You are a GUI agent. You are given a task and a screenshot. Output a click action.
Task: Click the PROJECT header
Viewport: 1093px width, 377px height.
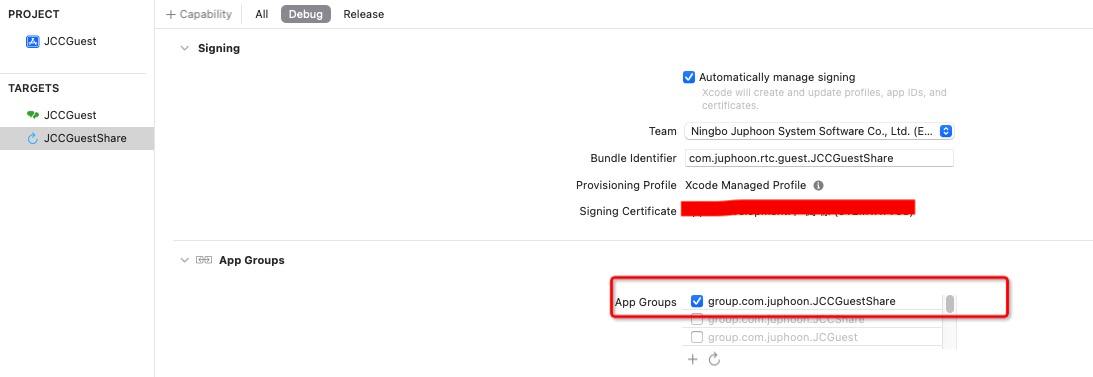point(33,15)
